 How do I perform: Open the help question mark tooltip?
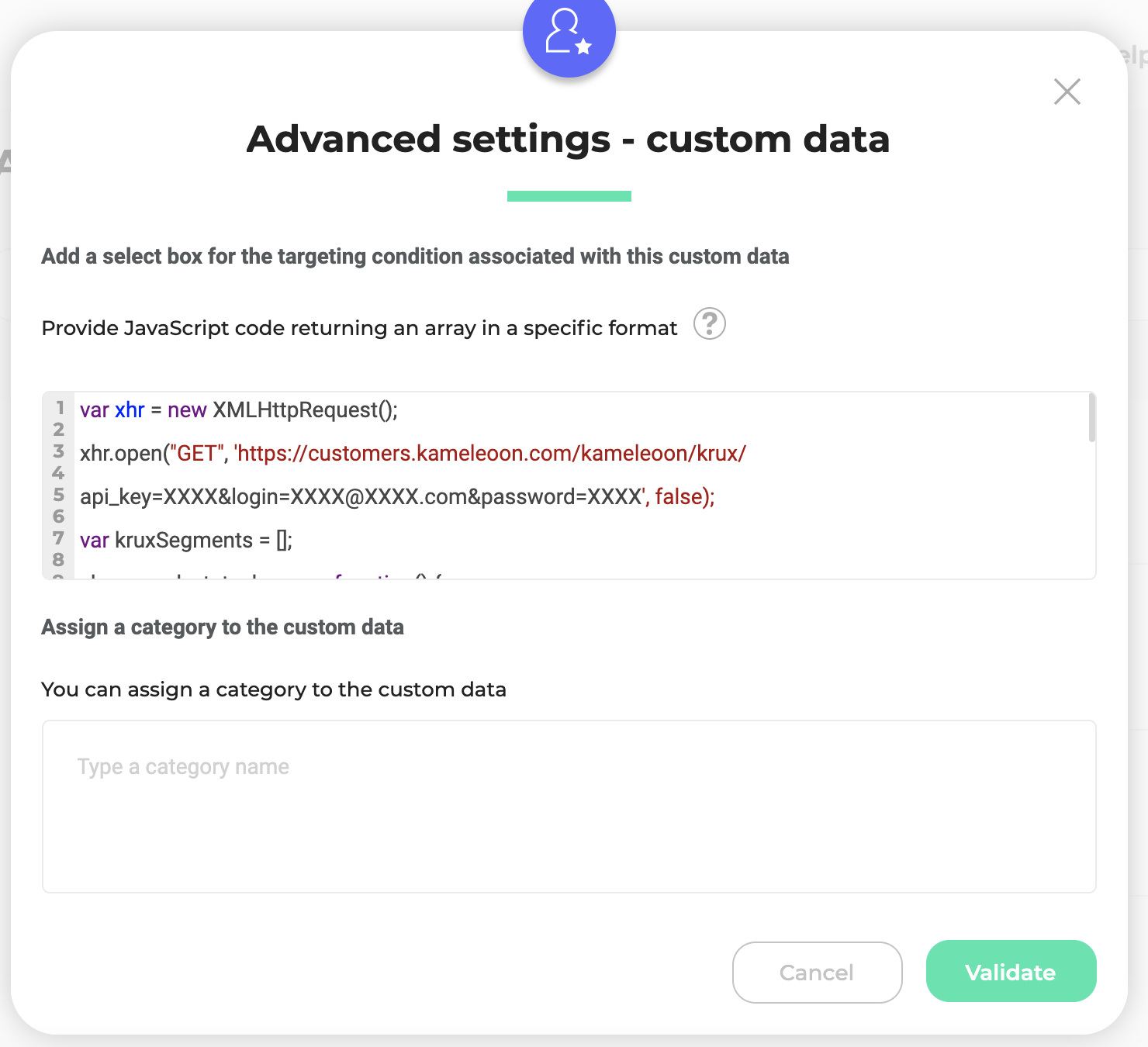709,324
